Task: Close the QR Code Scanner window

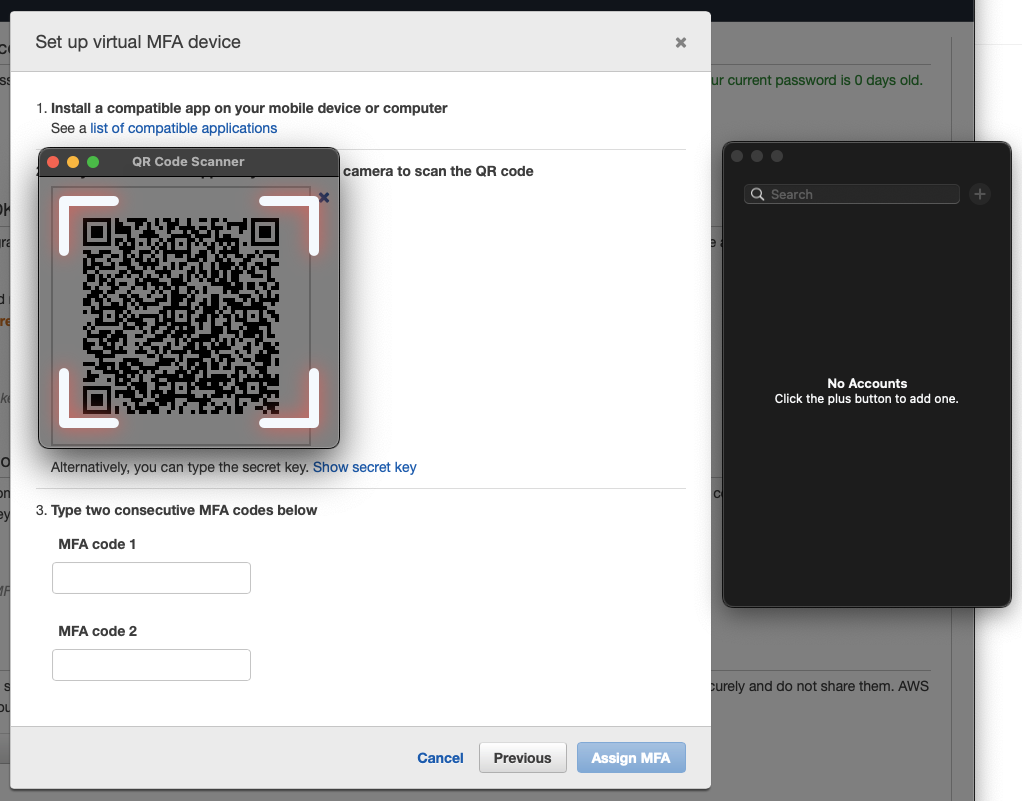Action: point(53,162)
